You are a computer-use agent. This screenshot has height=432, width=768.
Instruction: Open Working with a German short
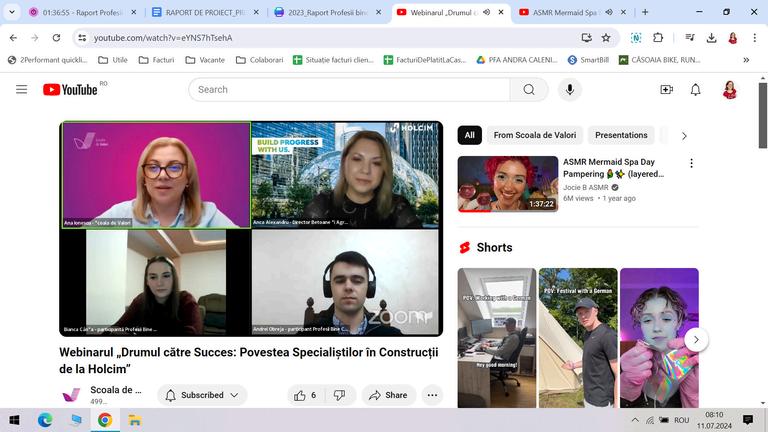point(497,338)
